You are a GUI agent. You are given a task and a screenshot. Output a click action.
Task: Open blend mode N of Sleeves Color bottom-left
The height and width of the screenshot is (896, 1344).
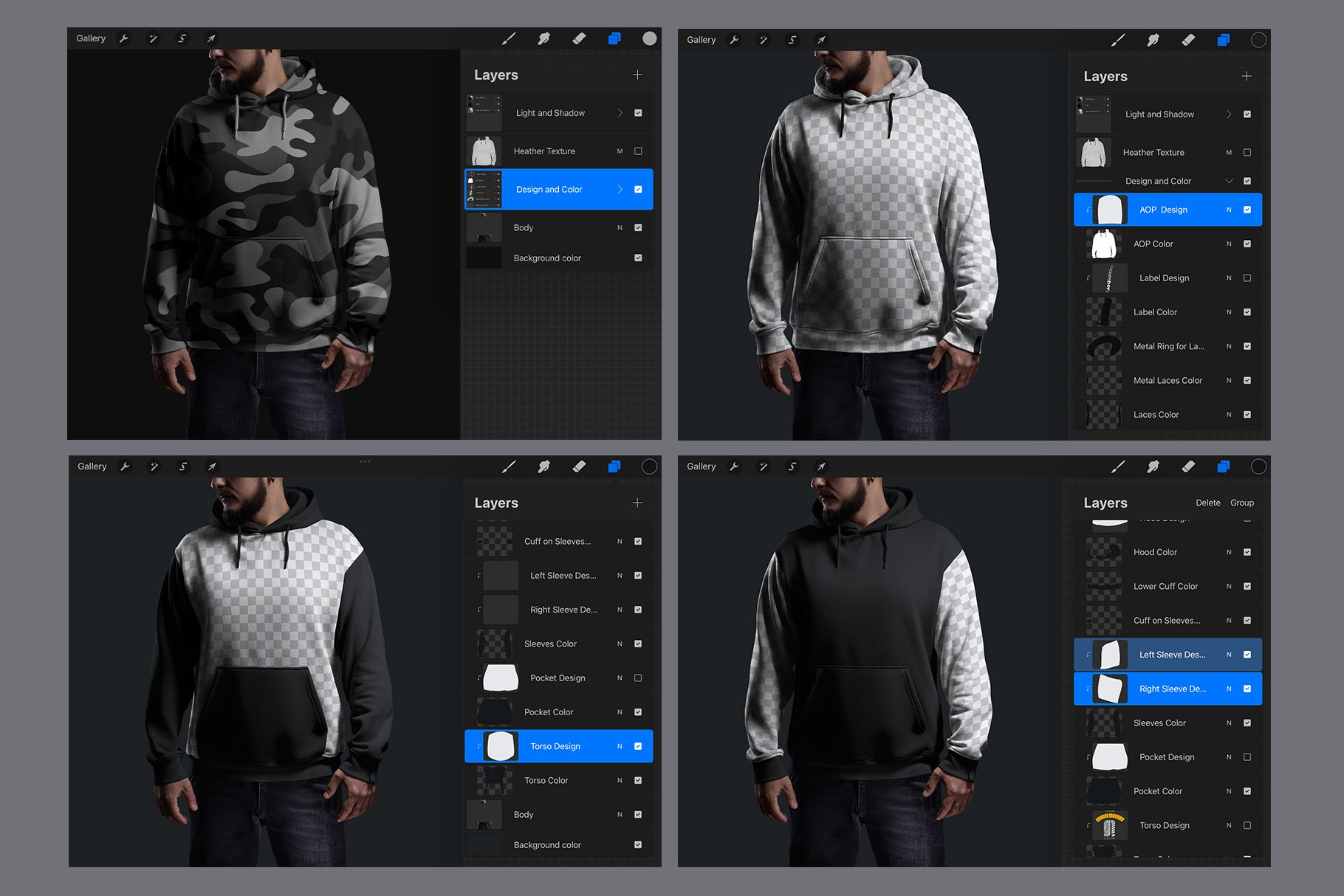pyautogui.click(x=620, y=644)
